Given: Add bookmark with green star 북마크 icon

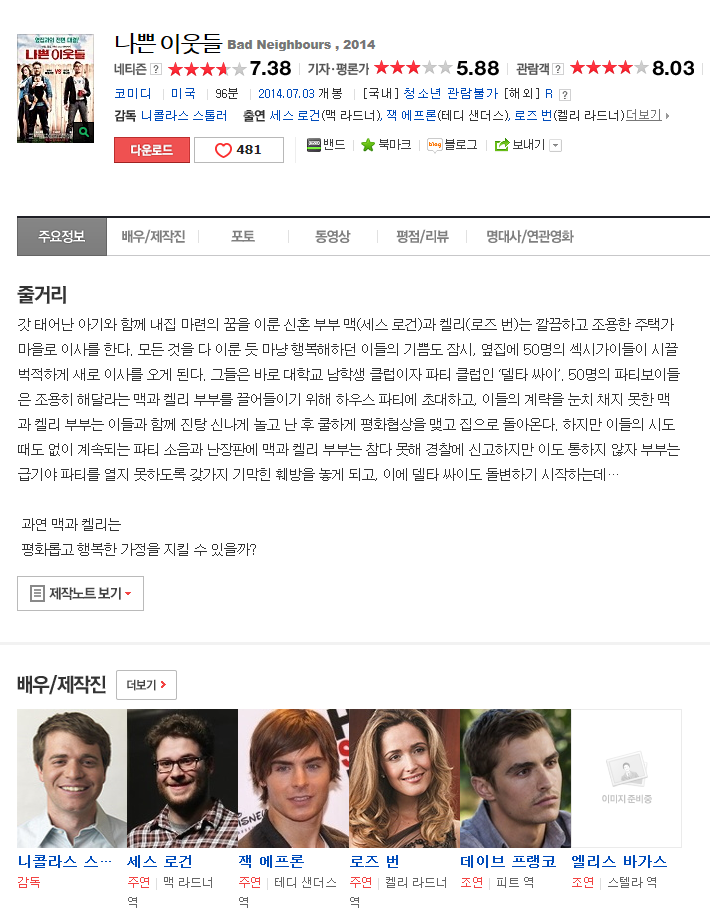Looking at the screenshot, I should pyautogui.click(x=368, y=145).
